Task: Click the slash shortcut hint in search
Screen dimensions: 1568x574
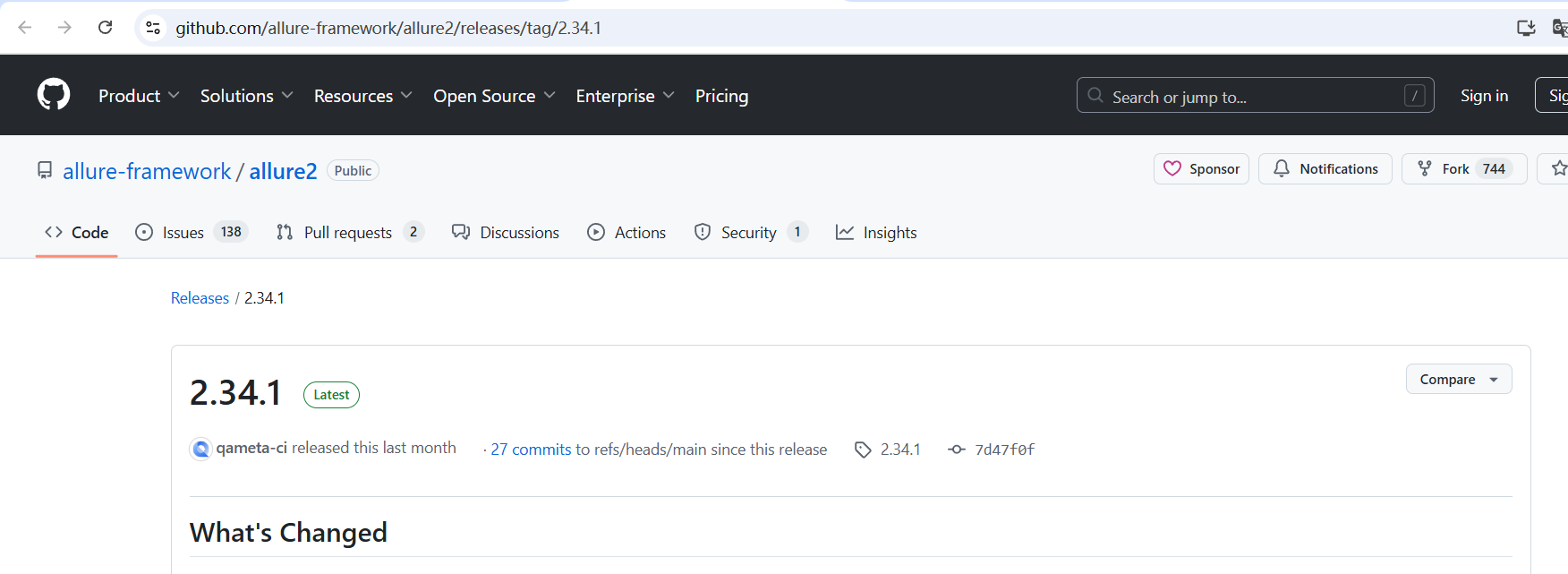Action: click(1414, 95)
